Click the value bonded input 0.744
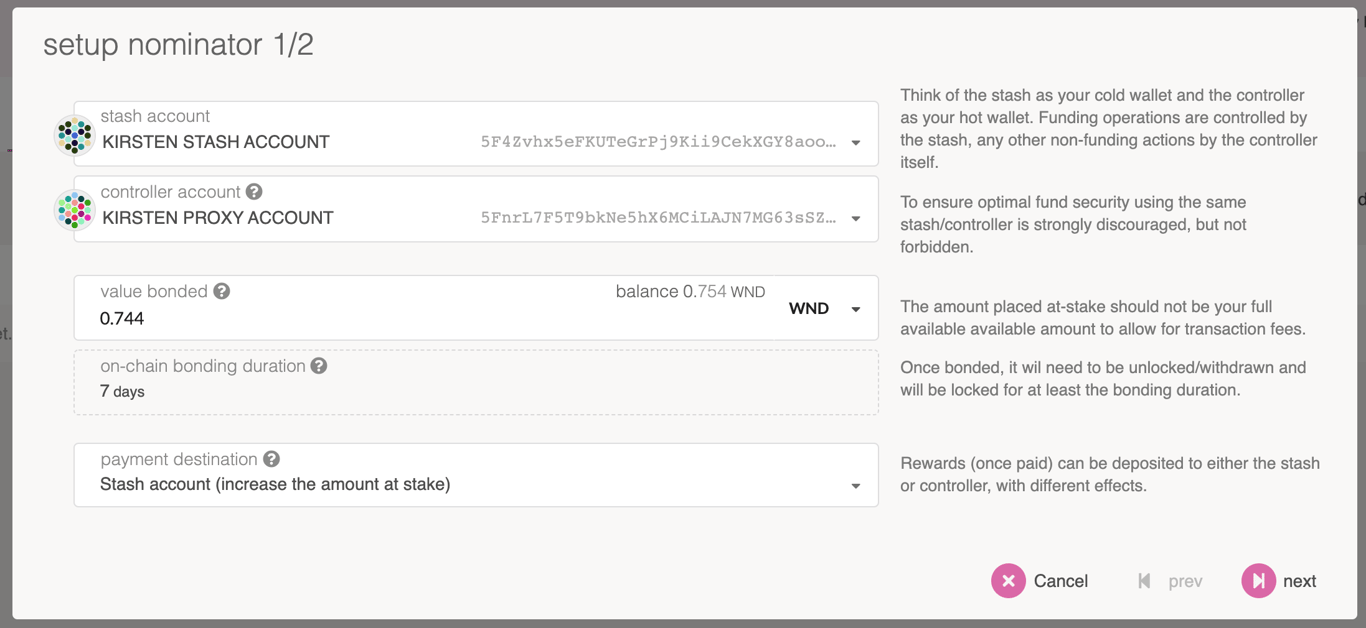1366x628 pixels. click(x=300, y=319)
